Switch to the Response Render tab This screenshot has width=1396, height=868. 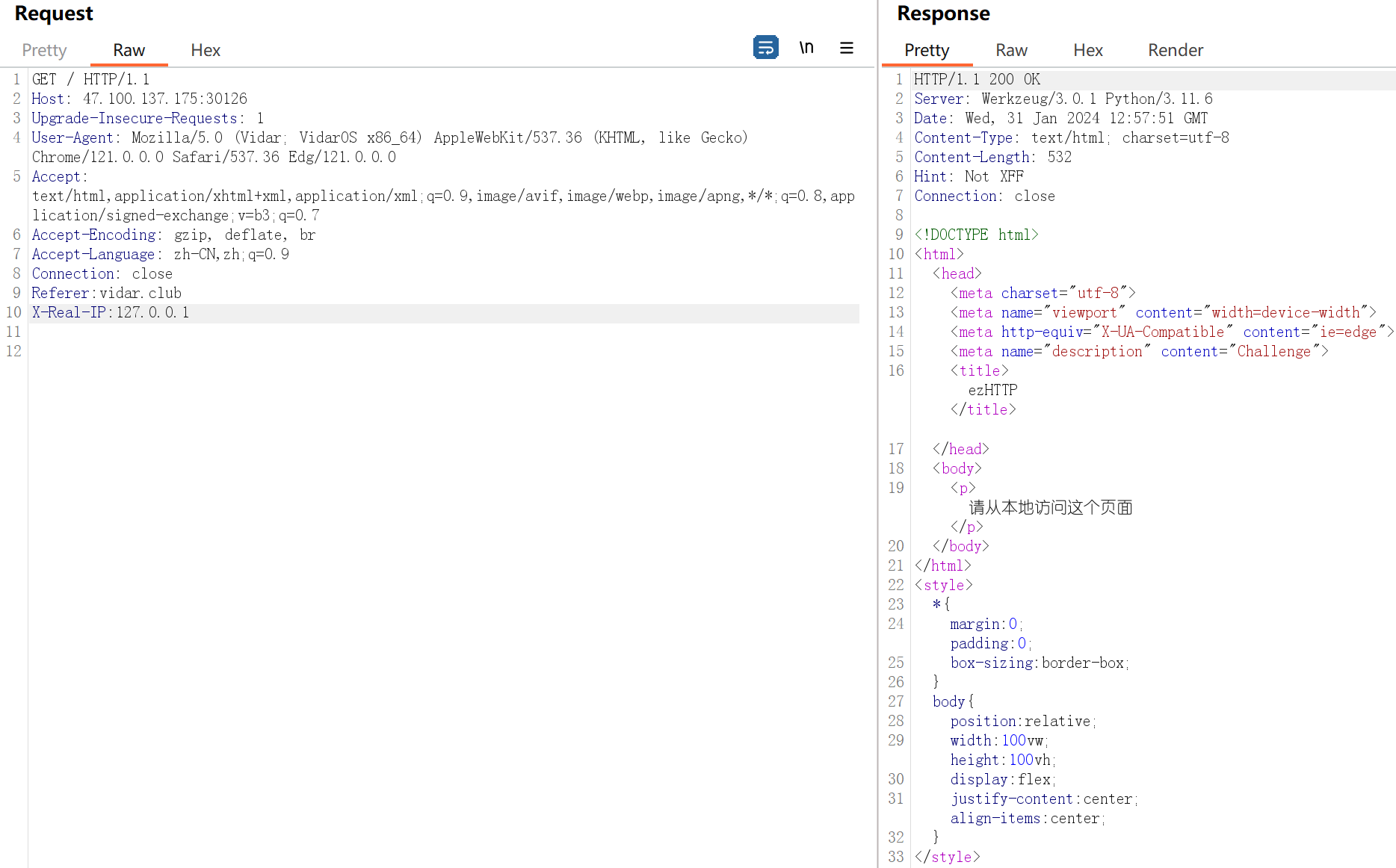coord(1175,50)
